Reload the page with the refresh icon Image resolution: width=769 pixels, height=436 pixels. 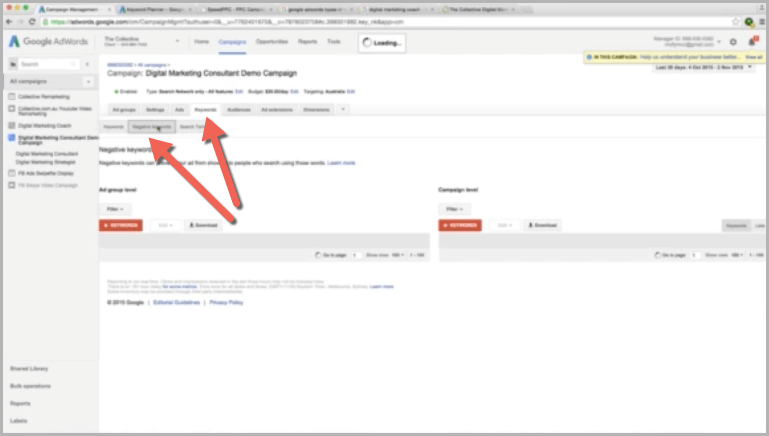32,22
